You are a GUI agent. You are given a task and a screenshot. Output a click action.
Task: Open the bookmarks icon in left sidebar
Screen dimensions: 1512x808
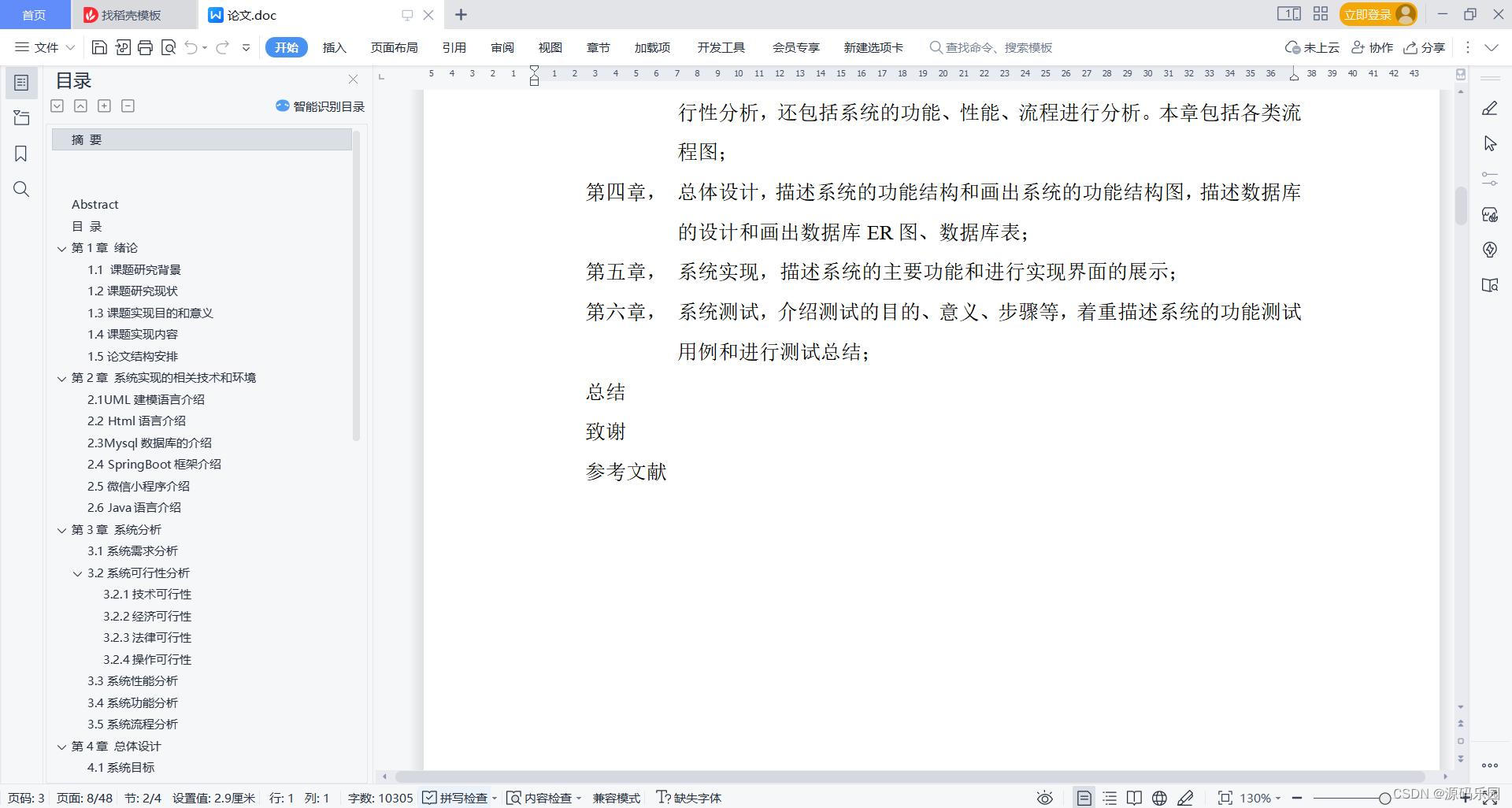(21, 154)
